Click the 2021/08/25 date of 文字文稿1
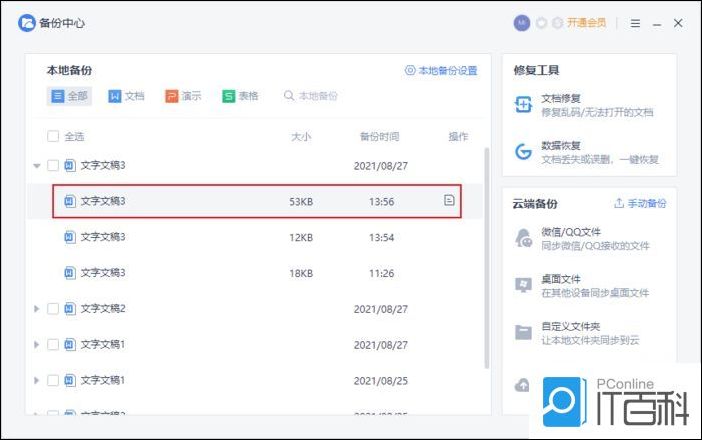 (x=381, y=381)
